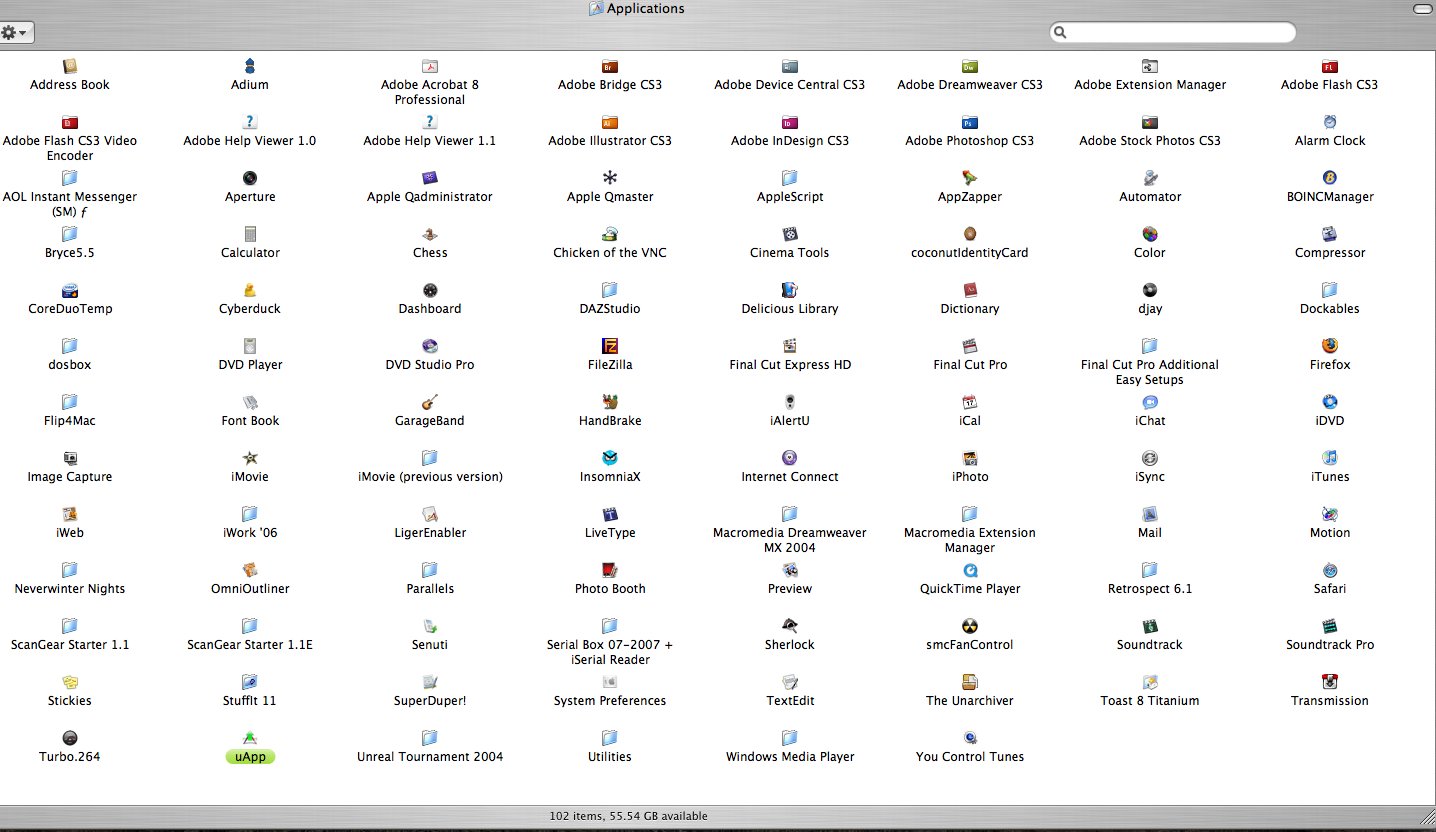Select the Apple Qmaster icon
This screenshot has height=832, width=1436.
(x=610, y=178)
